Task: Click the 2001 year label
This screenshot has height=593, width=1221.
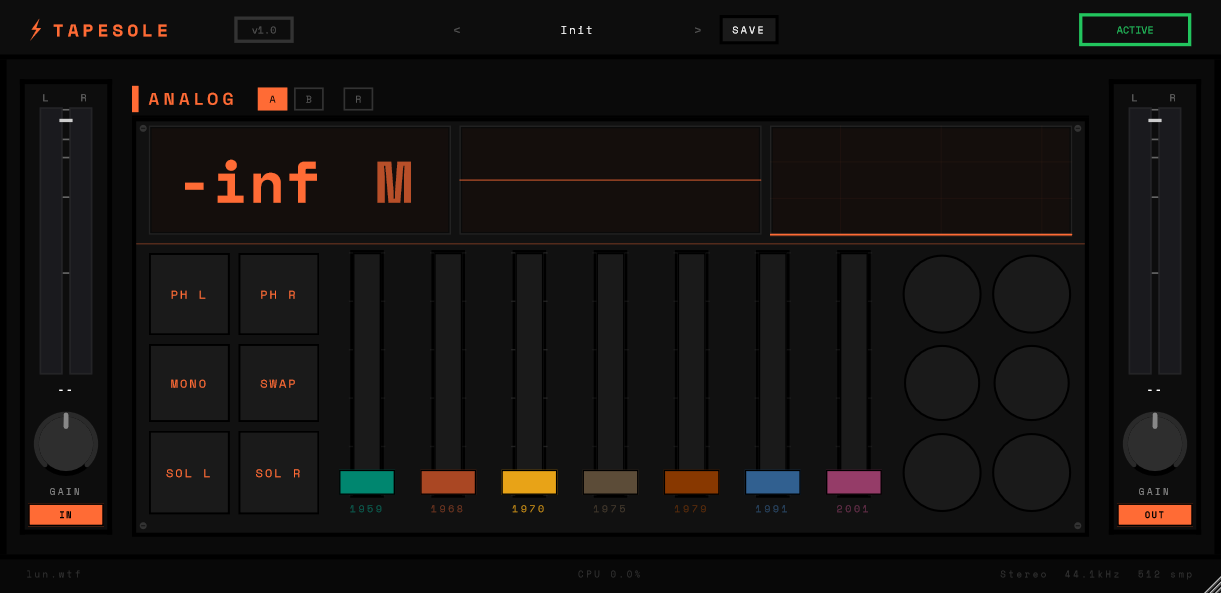Action: 854,509
